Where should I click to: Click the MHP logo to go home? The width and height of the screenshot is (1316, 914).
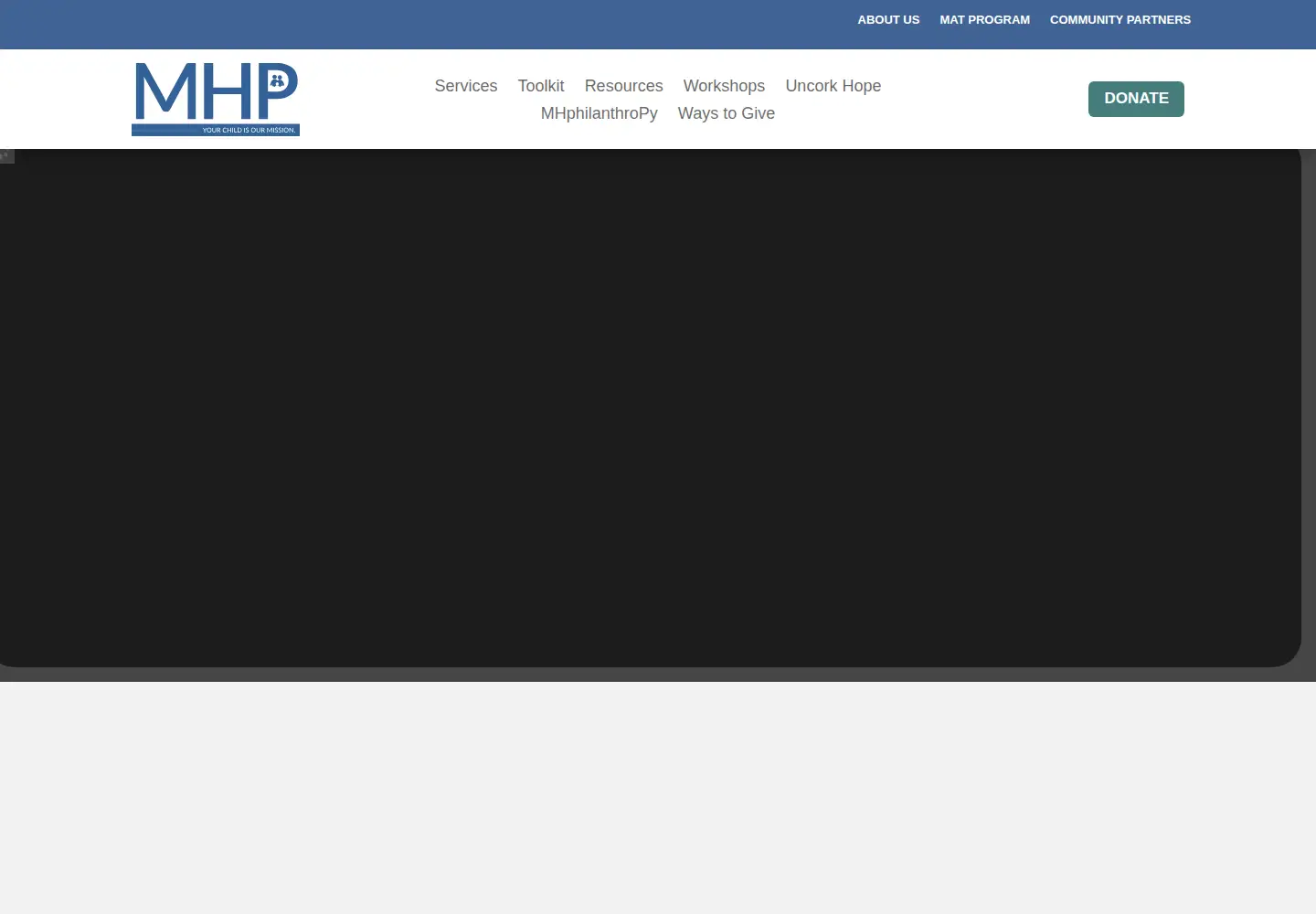216,99
